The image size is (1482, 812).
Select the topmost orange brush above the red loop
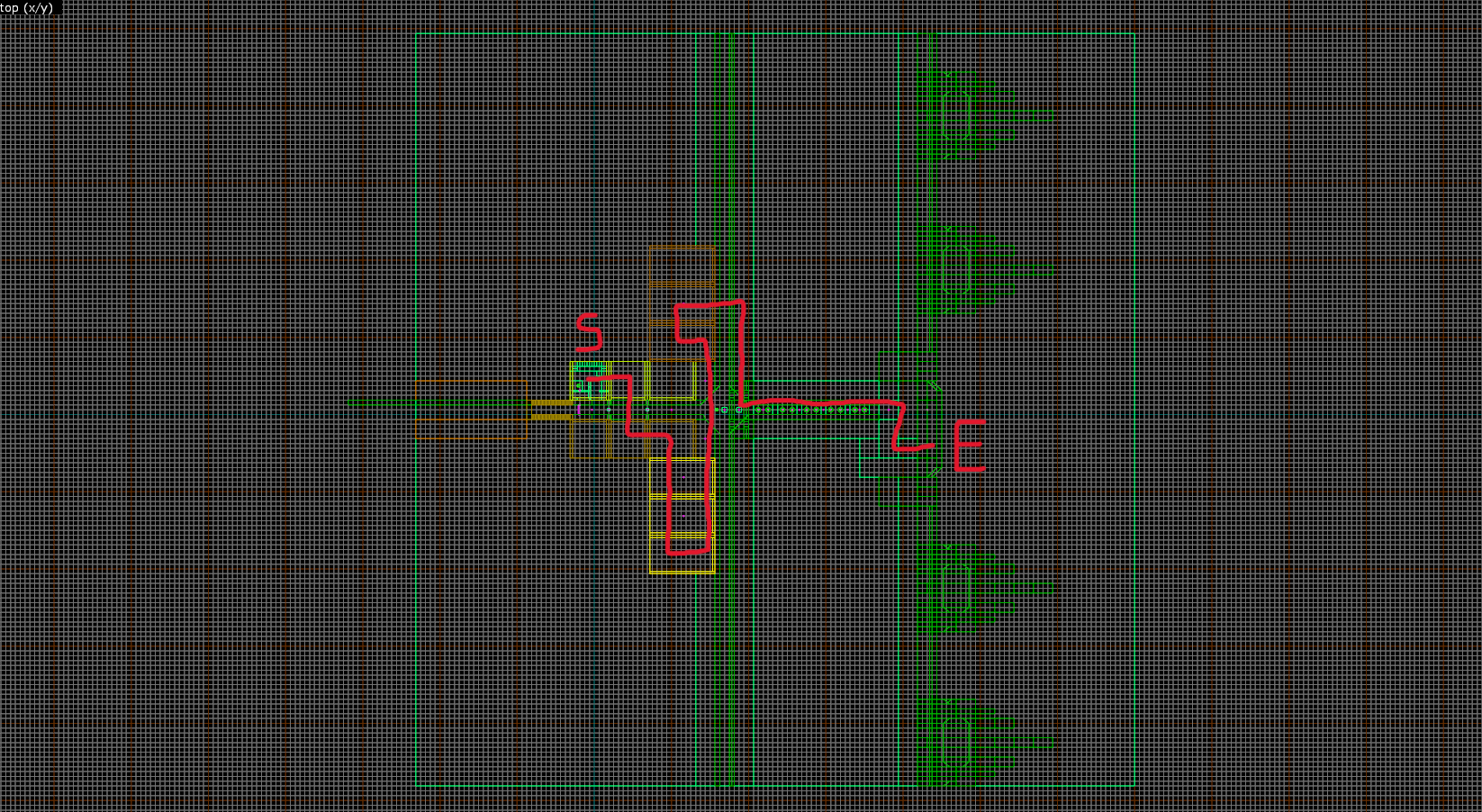pyautogui.click(x=682, y=265)
